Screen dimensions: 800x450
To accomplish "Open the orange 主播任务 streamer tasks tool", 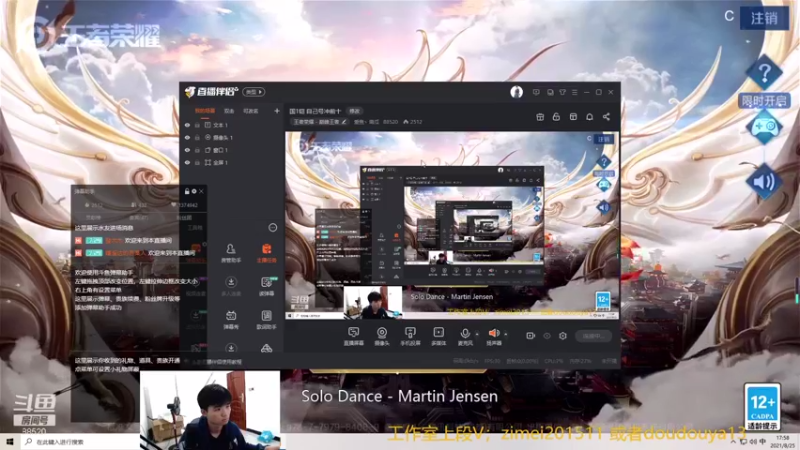I will point(266,253).
